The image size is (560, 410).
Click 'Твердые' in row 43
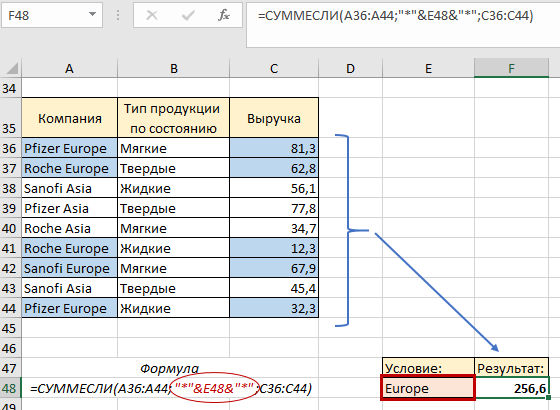click(174, 288)
